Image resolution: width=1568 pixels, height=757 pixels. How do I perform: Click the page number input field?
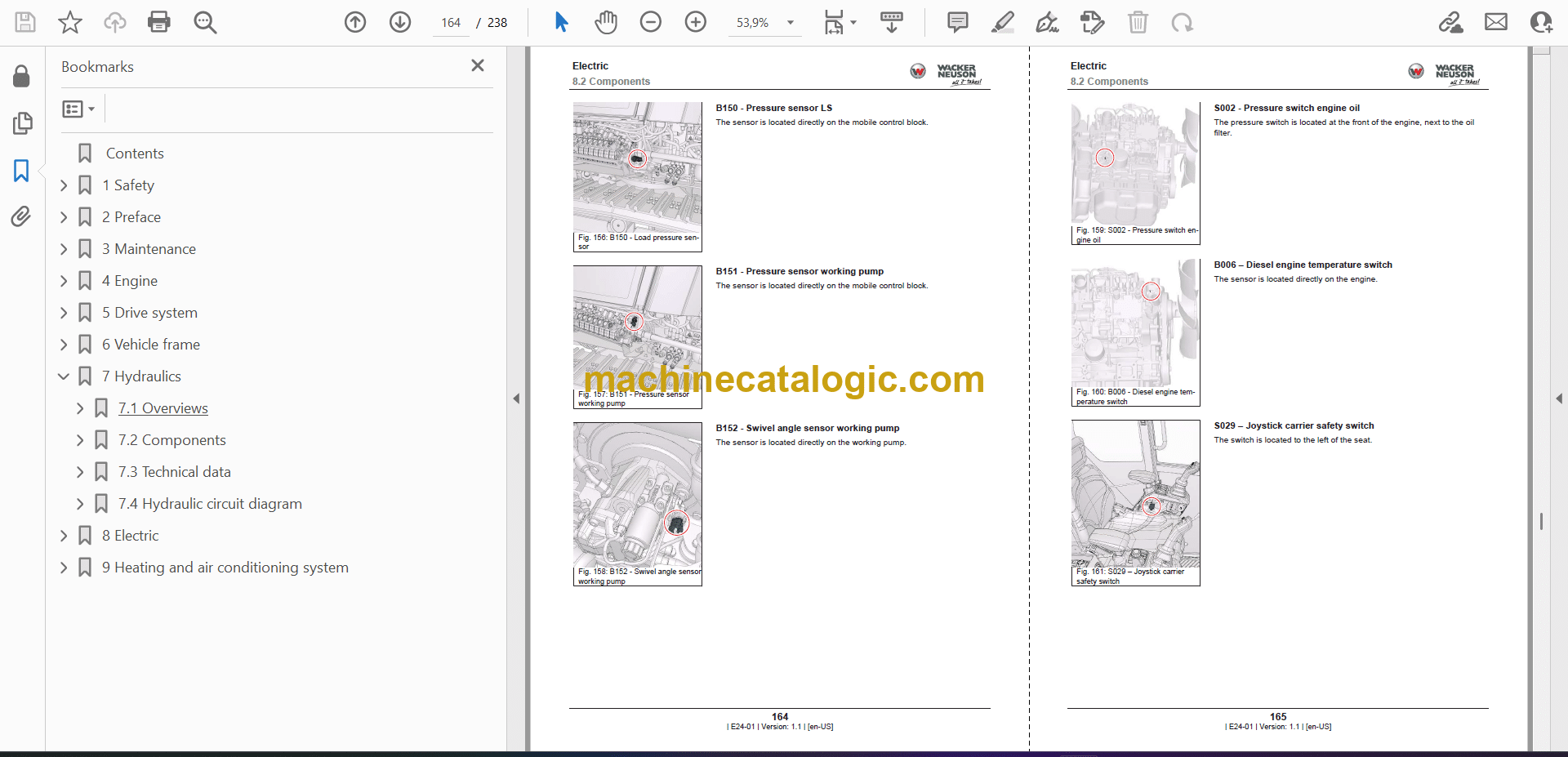451,23
